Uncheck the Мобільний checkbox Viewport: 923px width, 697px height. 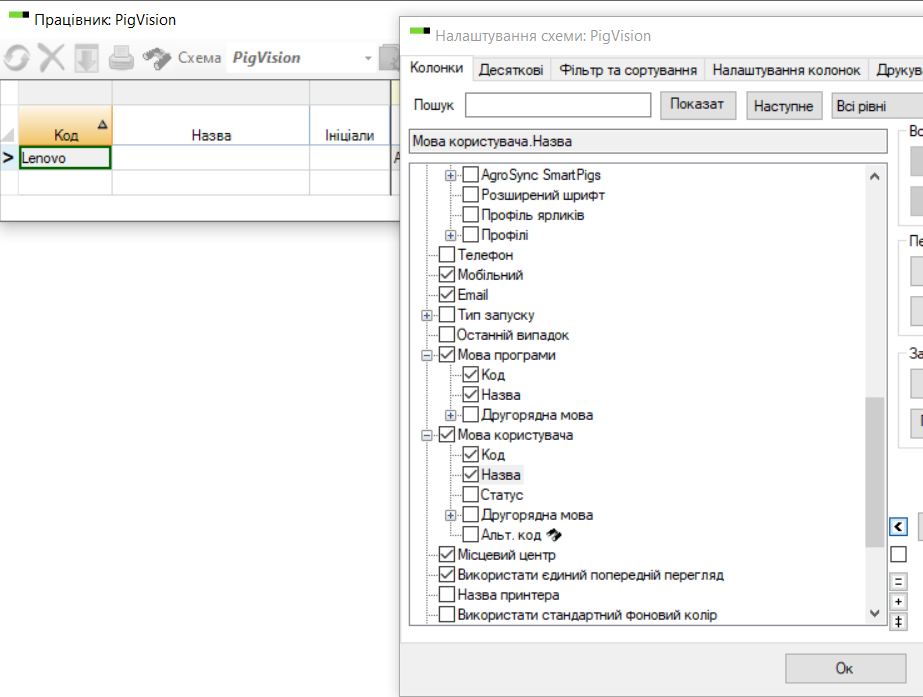tap(447, 274)
